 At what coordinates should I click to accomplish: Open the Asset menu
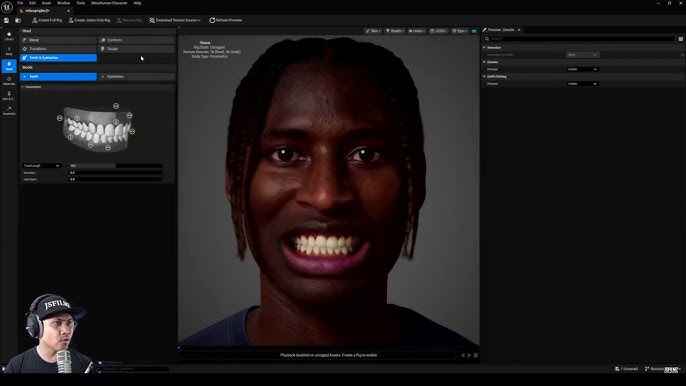pyautogui.click(x=46, y=3)
